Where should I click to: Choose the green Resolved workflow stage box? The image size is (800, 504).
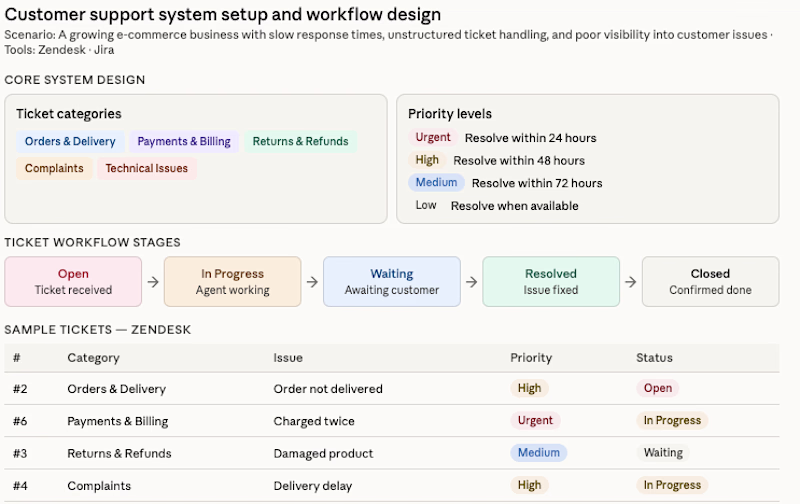click(x=551, y=281)
